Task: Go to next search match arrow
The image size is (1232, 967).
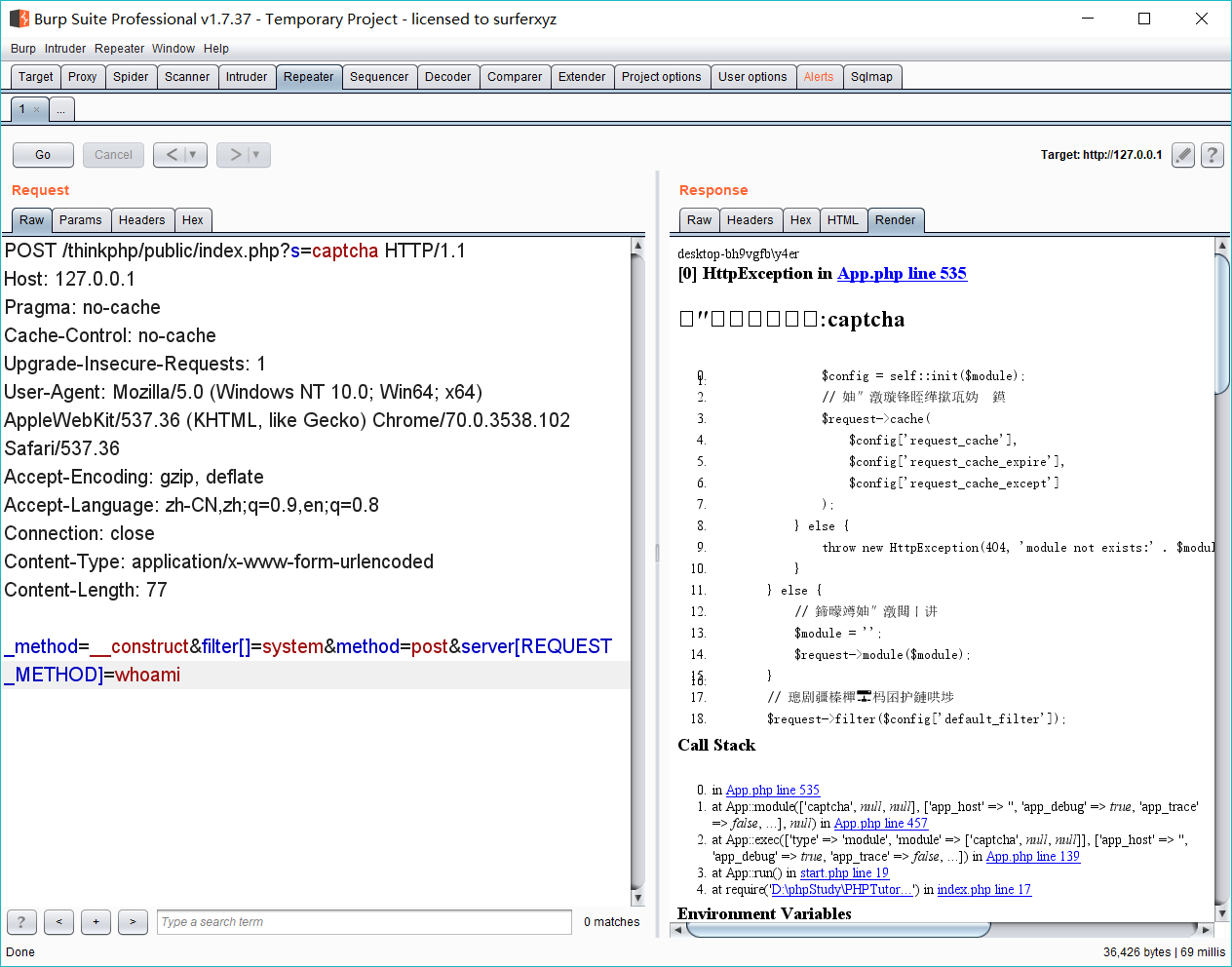Action: [x=133, y=921]
